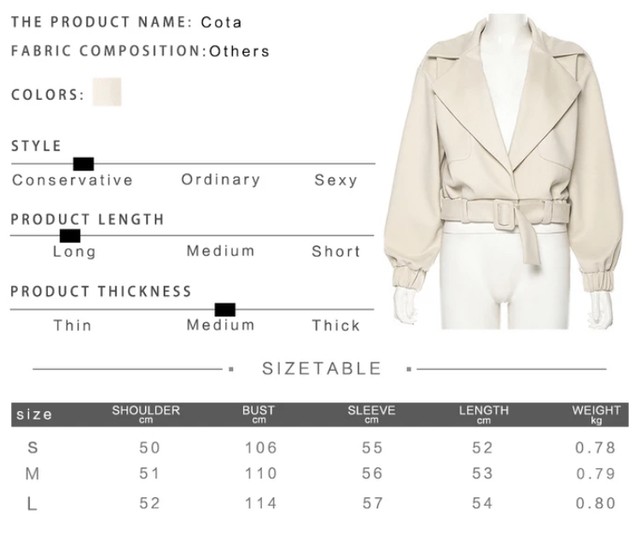
Task: Select the size S row label
Action: point(33,448)
